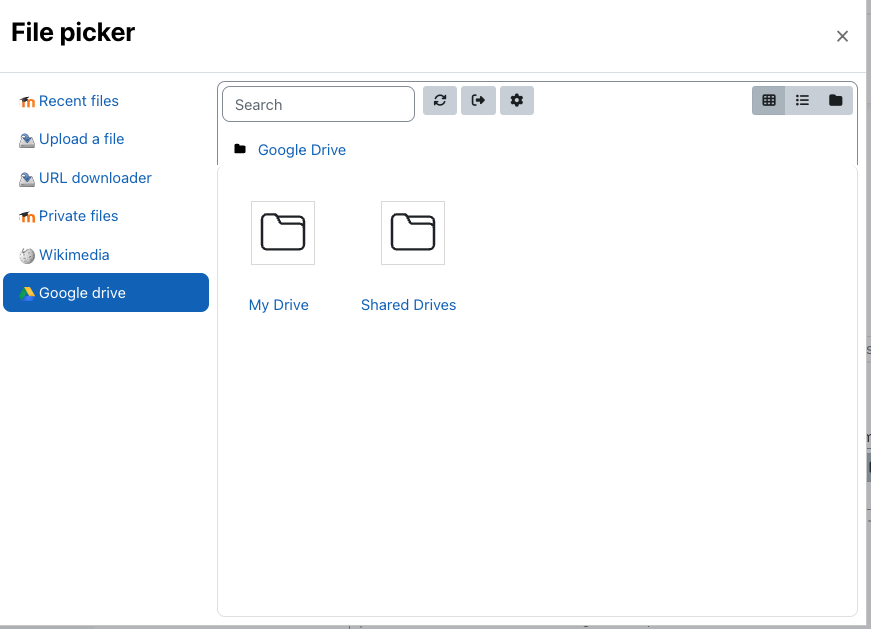Click the logout icon button
Viewport: 871px width, 629px height.
click(478, 101)
